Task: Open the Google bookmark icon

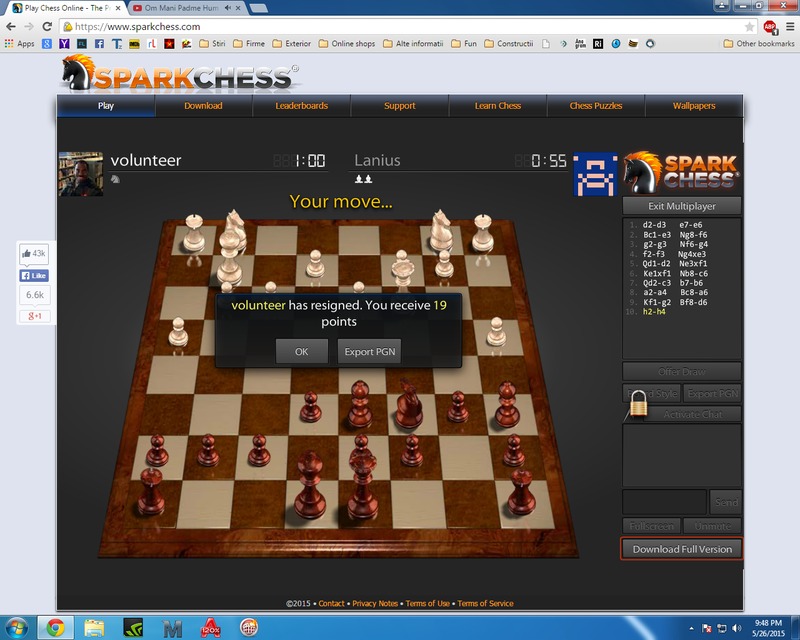Action: [x=46, y=44]
